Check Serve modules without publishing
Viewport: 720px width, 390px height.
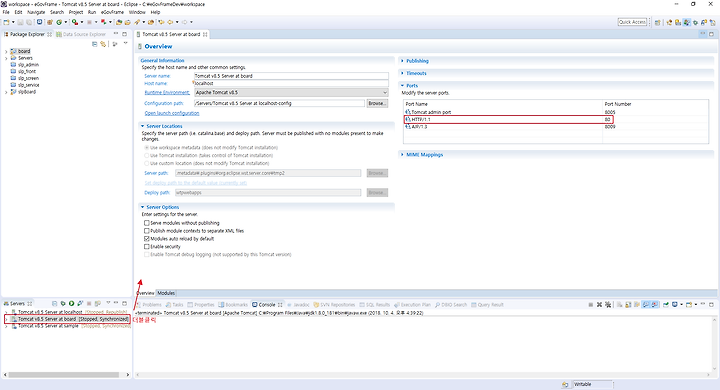point(147,223)
